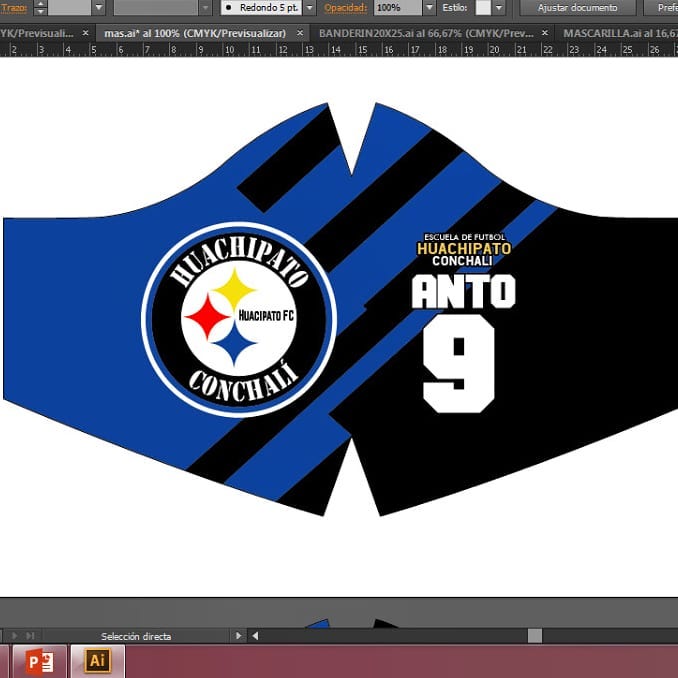Click the Ajustar documento button
678x678 pixels.
pyautogui.click(x=577, y=7)
